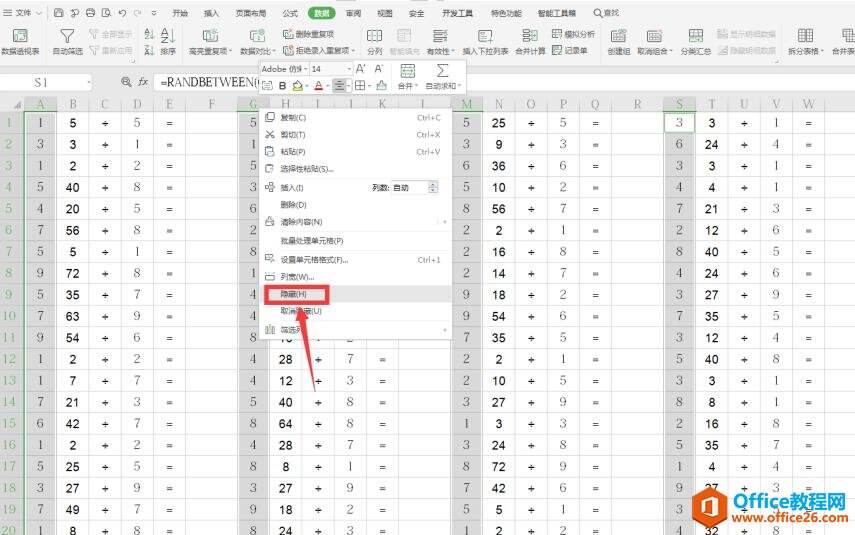The height and width of the screenshot is (535, 855).
Task: Open the 拆分表格 split table dropdown
Action: coord(805,42)
